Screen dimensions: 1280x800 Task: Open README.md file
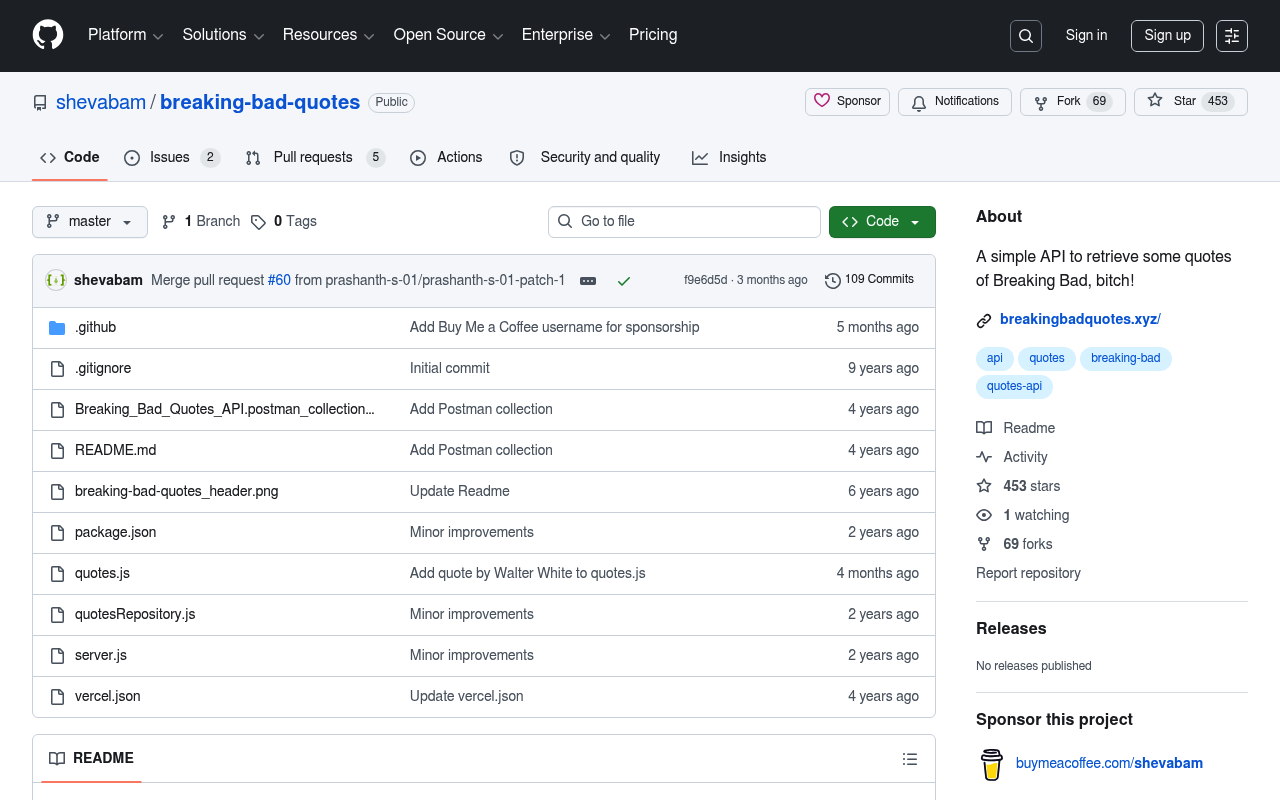click(x=116, y=450)
